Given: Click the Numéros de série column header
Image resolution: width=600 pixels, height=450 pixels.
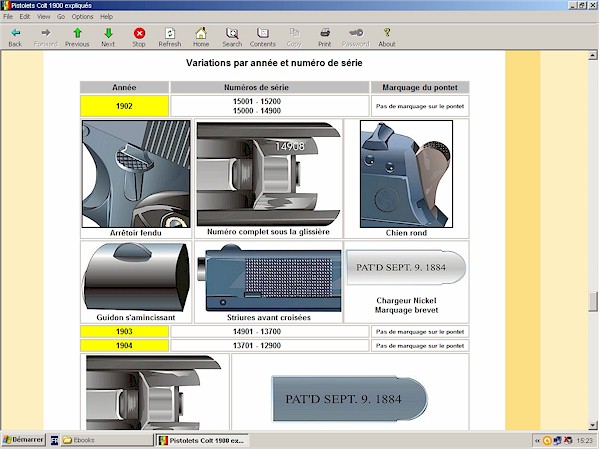Looking at the screenshot, I should (x=270, y=87).
